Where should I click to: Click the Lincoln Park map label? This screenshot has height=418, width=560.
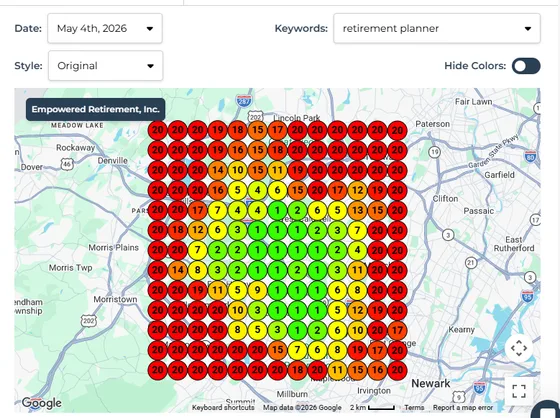click(x=297, y=118)
